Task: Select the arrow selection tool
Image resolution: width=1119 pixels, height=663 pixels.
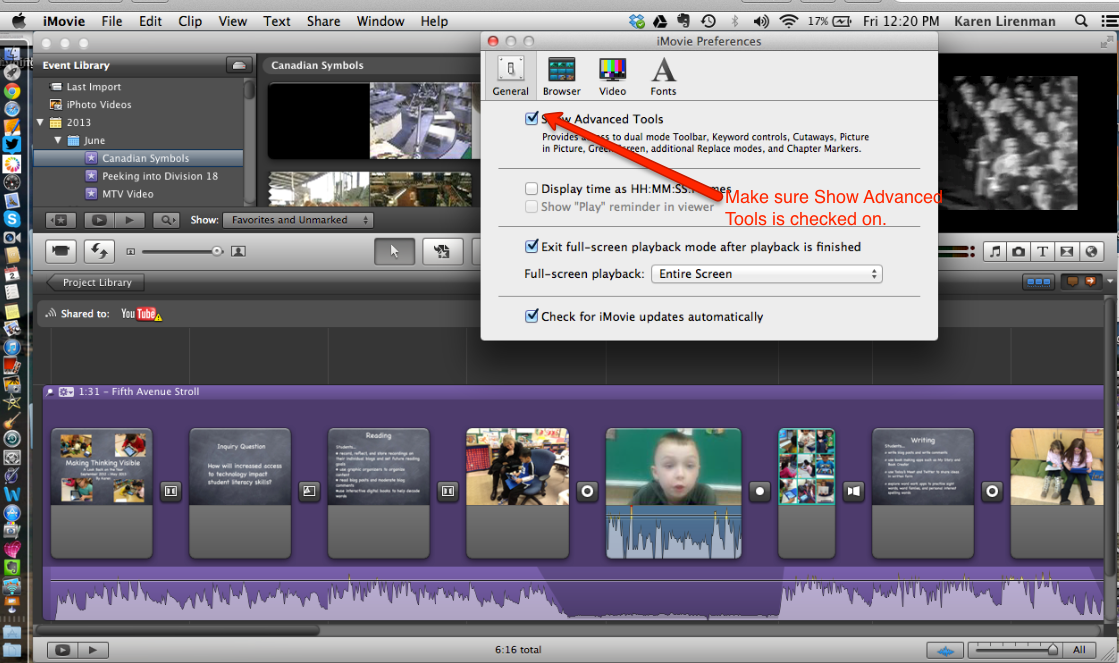Action: [395, 251]
